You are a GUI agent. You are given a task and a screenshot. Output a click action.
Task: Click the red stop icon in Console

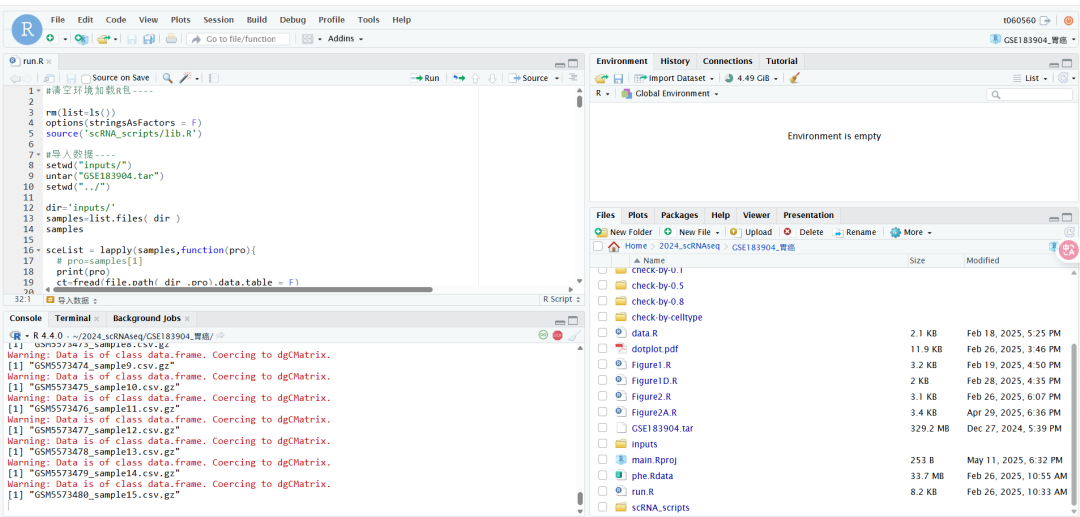tap(558, 335)
